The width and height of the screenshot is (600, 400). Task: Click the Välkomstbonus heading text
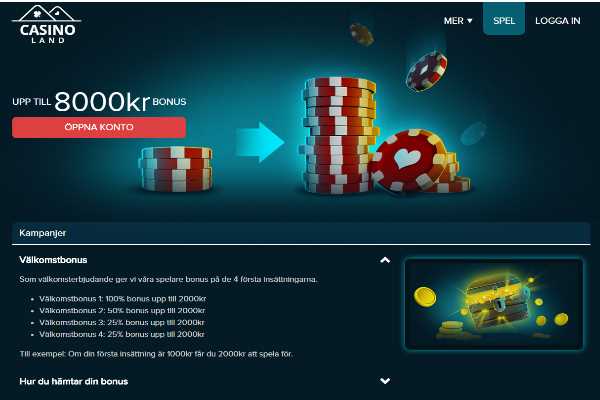[53, 260]
